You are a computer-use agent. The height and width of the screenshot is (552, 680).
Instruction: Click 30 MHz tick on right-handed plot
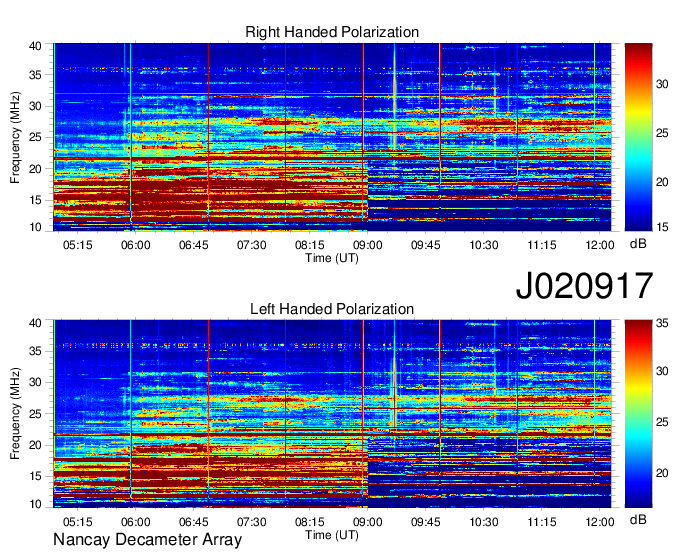click(35, 106)
